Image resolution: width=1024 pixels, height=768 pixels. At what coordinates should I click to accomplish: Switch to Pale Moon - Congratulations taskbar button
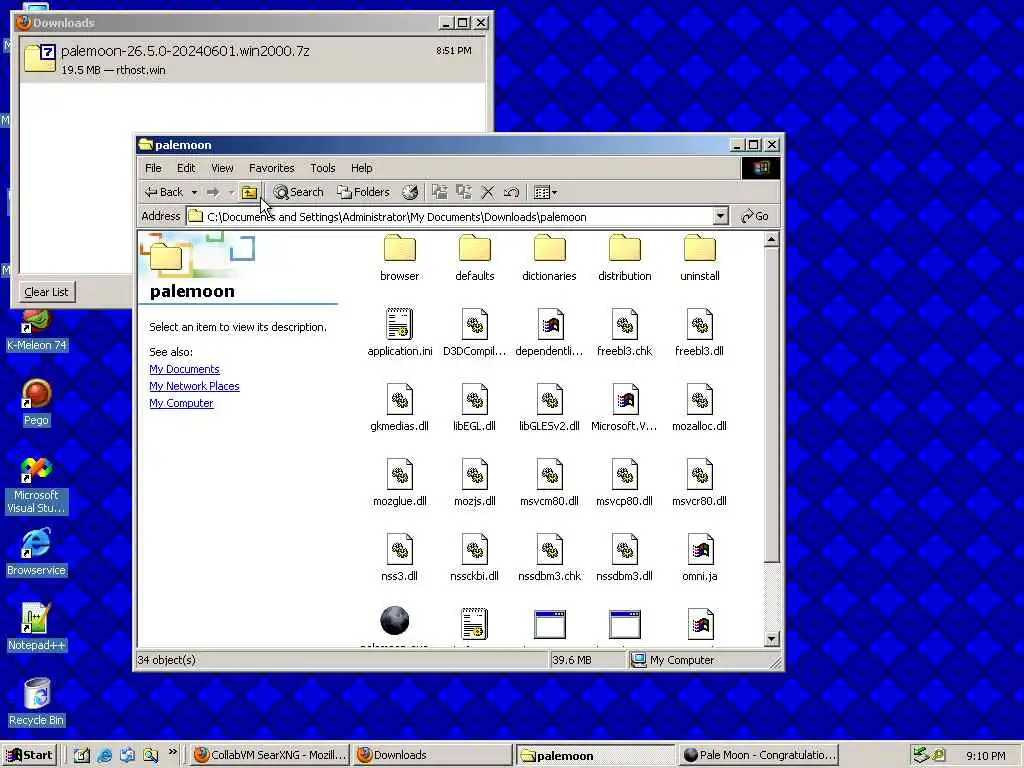(x=759, y=755)
